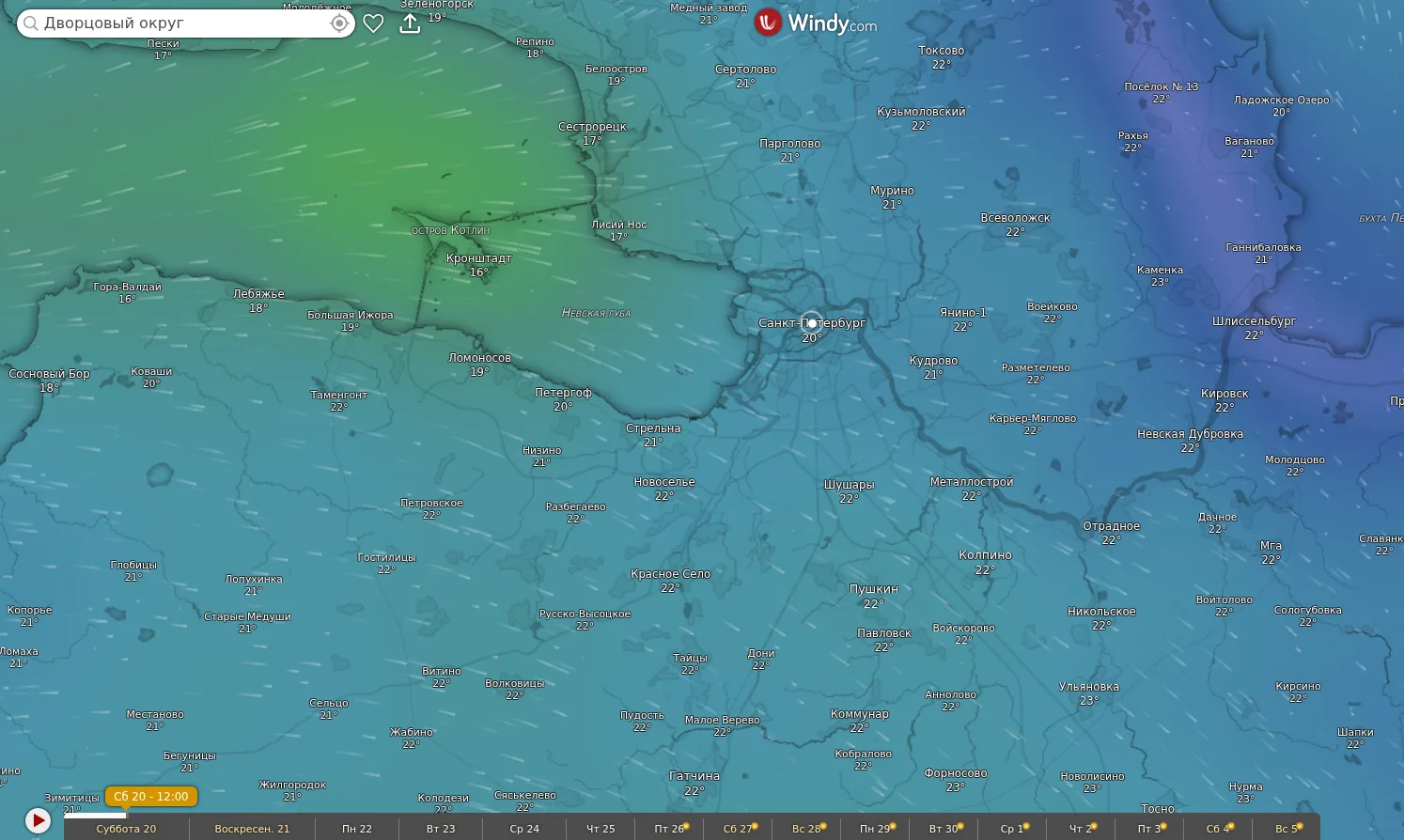Focus the search field showing Дворцовый округ
This screenshot has height=840, width=1404.
[186, 23]
